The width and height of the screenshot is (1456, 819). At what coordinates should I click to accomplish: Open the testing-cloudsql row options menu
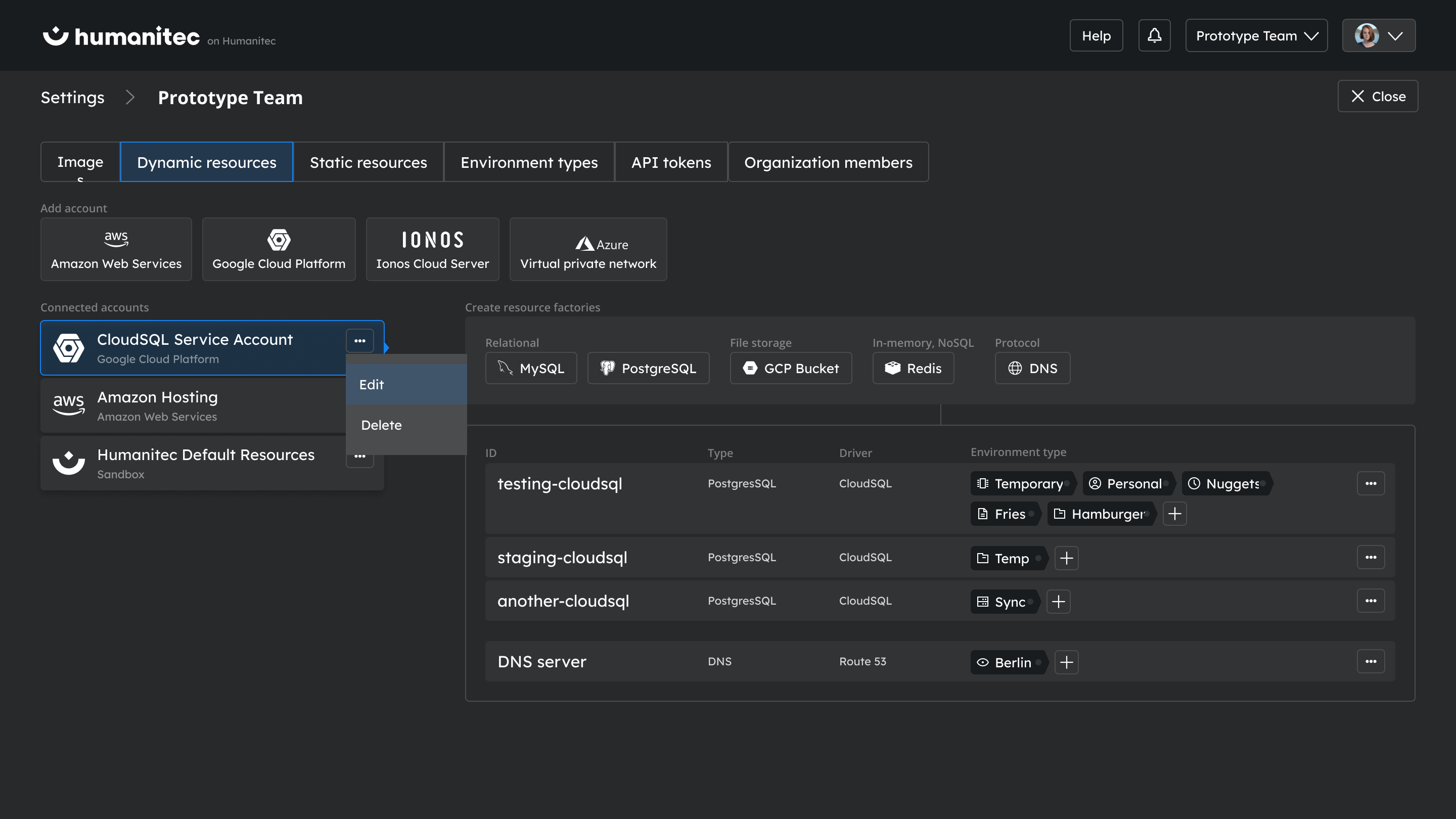point(1371,483)
